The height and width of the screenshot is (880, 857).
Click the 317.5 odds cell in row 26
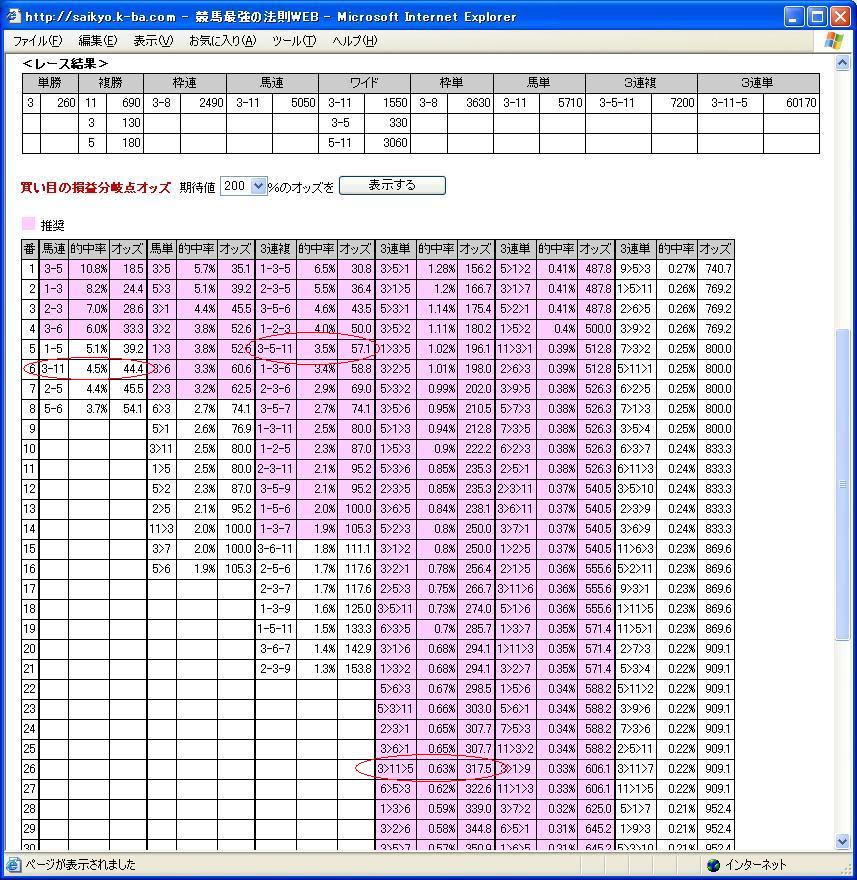click(x=476, y=769)
